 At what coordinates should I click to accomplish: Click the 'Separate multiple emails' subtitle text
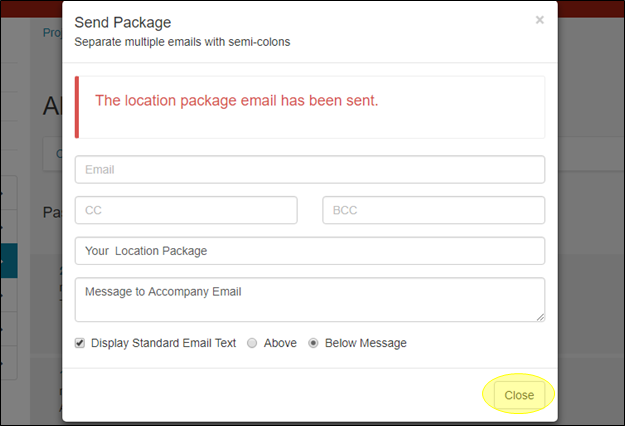click(x=182, y=43)
